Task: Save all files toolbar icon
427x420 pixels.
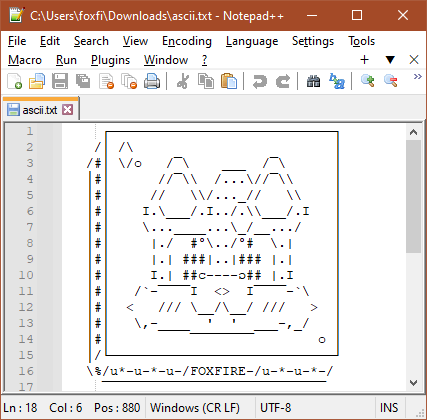Action: [x=83, y=81]
